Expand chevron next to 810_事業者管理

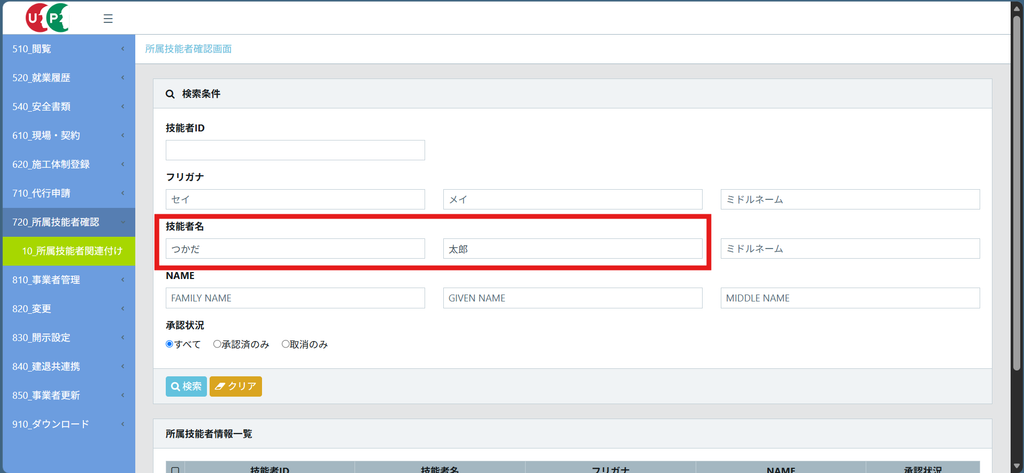[123, 280]
